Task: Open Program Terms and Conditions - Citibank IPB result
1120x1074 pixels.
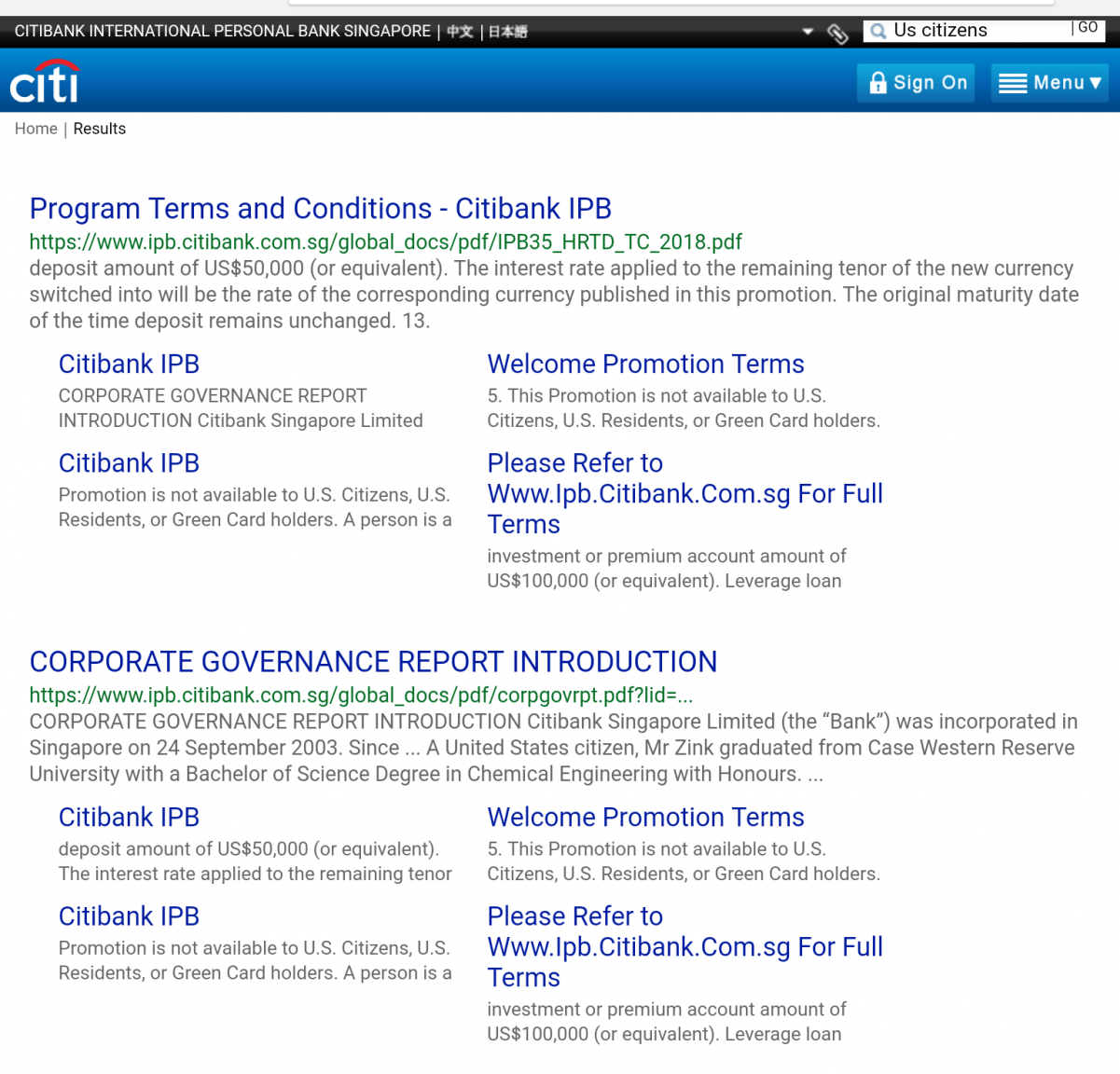Action: pos(321,209)
